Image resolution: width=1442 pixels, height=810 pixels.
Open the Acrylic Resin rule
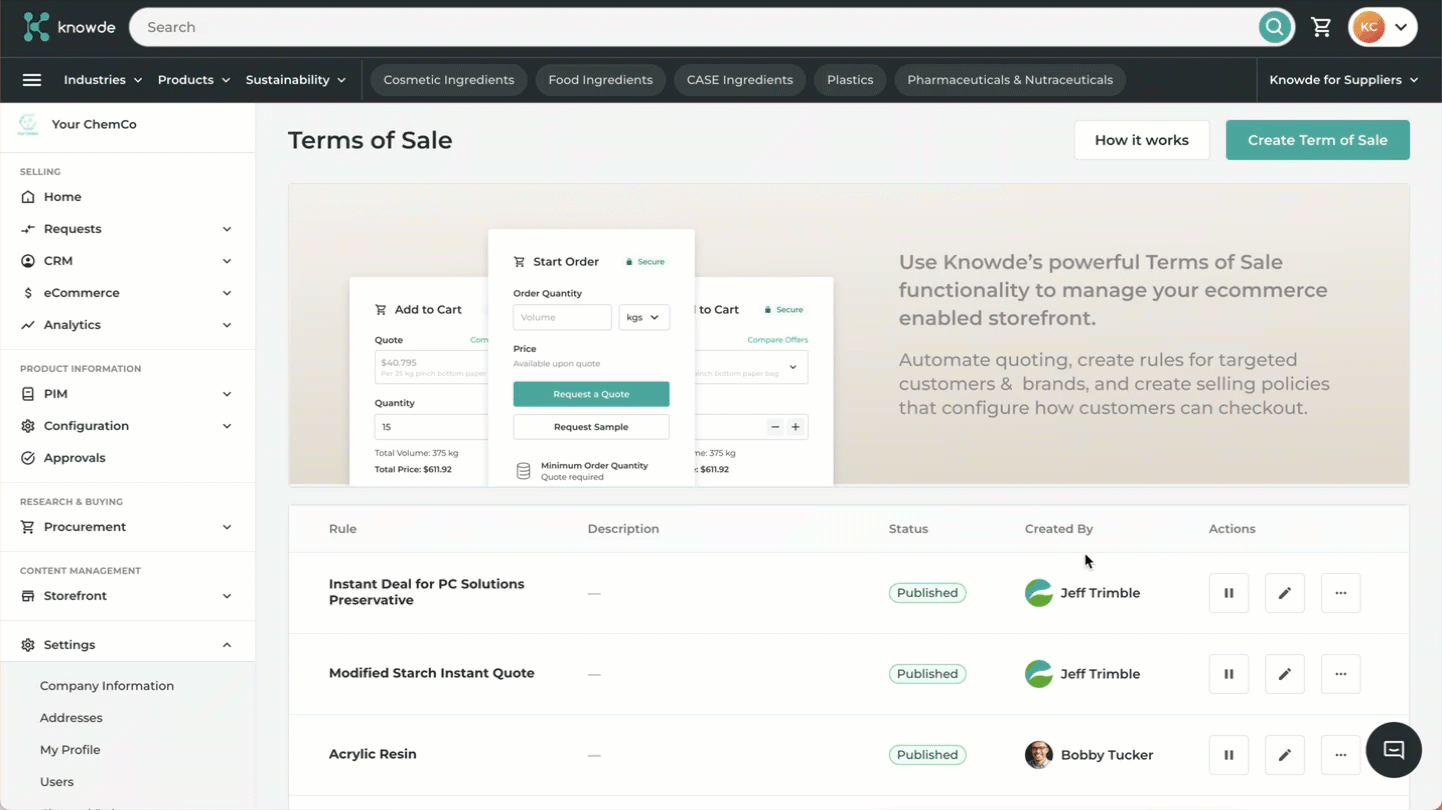click(x=373, y=754)
